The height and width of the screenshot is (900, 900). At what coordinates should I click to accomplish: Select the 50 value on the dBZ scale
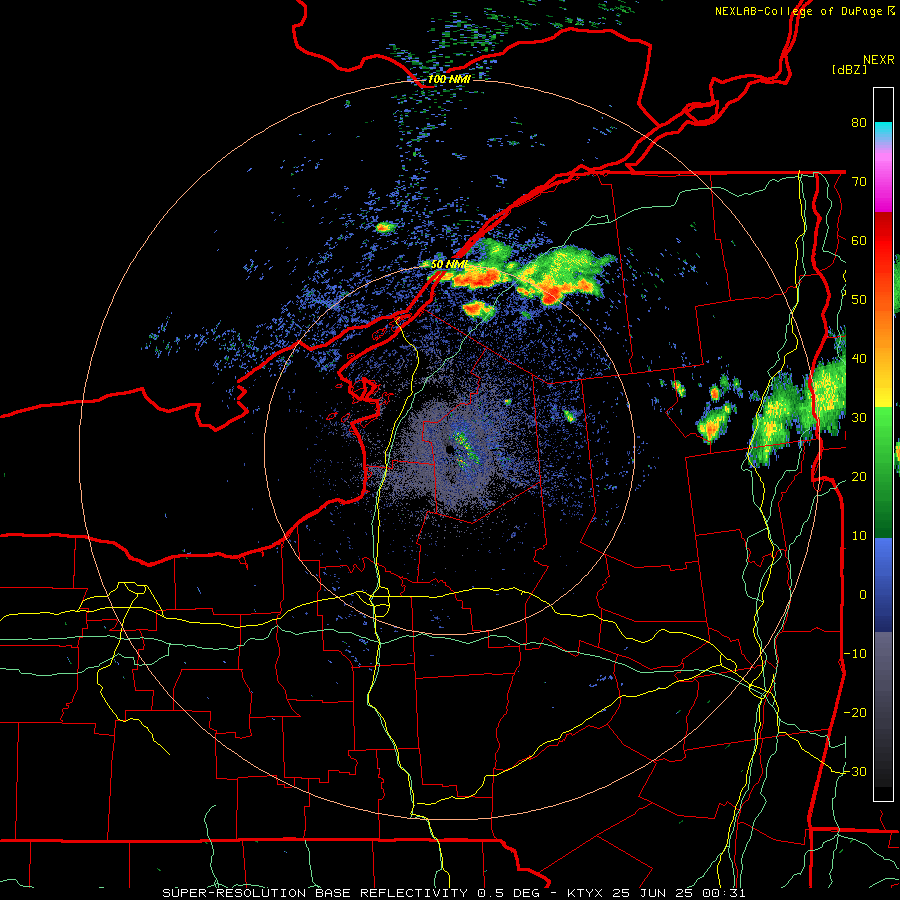(859, 300)
